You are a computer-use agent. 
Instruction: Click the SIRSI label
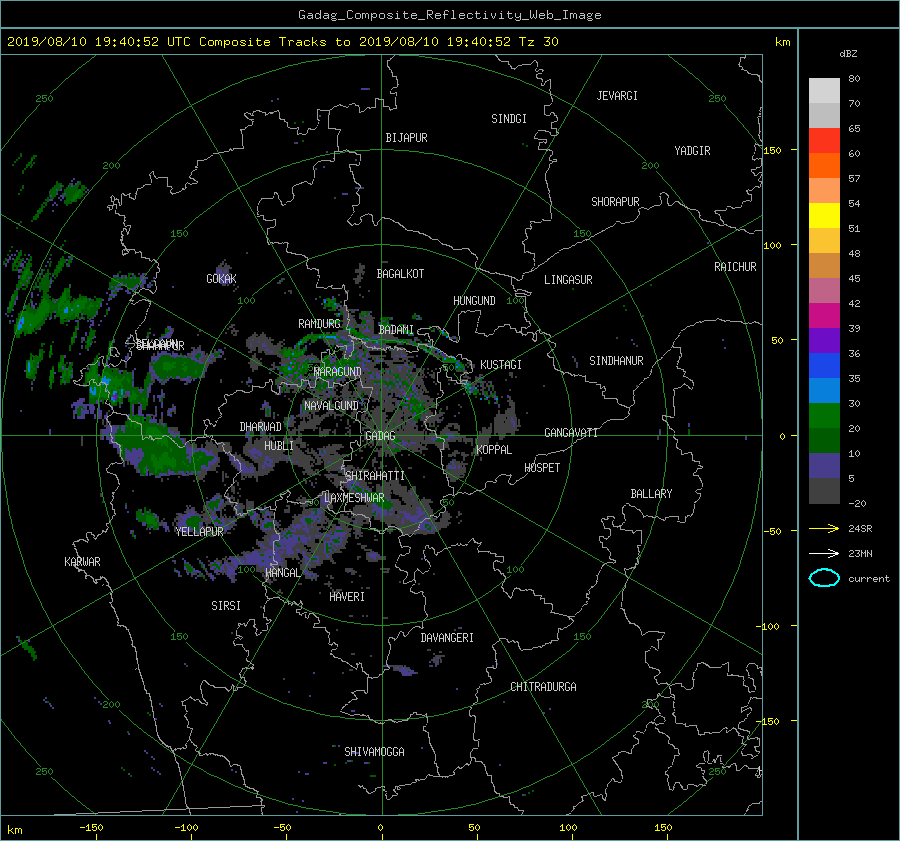pos(226,606)
